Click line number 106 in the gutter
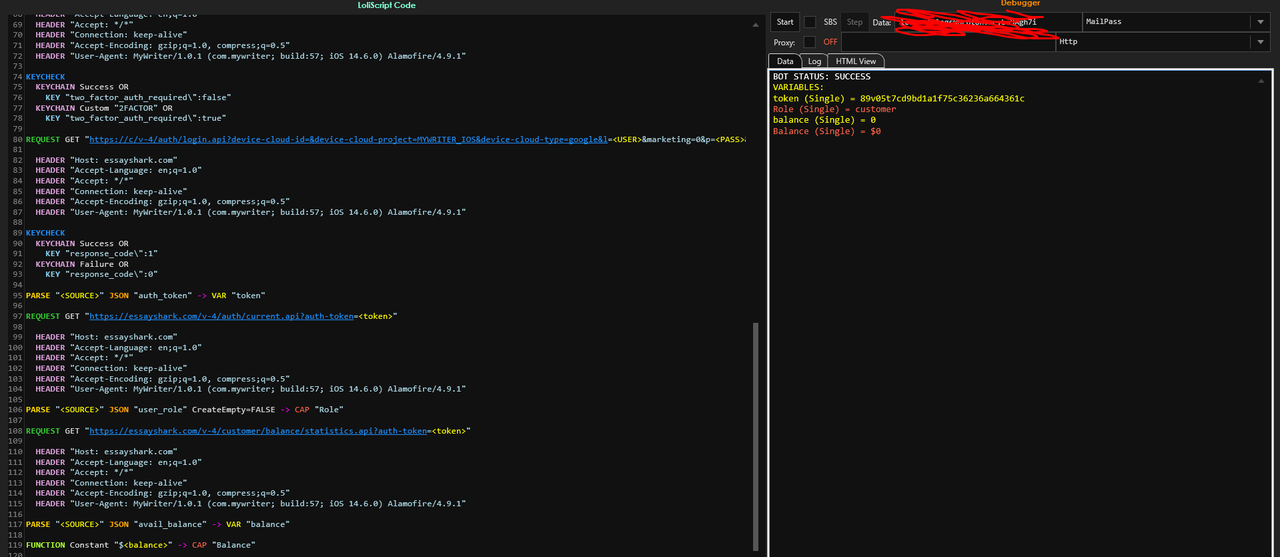 (14, 410)
